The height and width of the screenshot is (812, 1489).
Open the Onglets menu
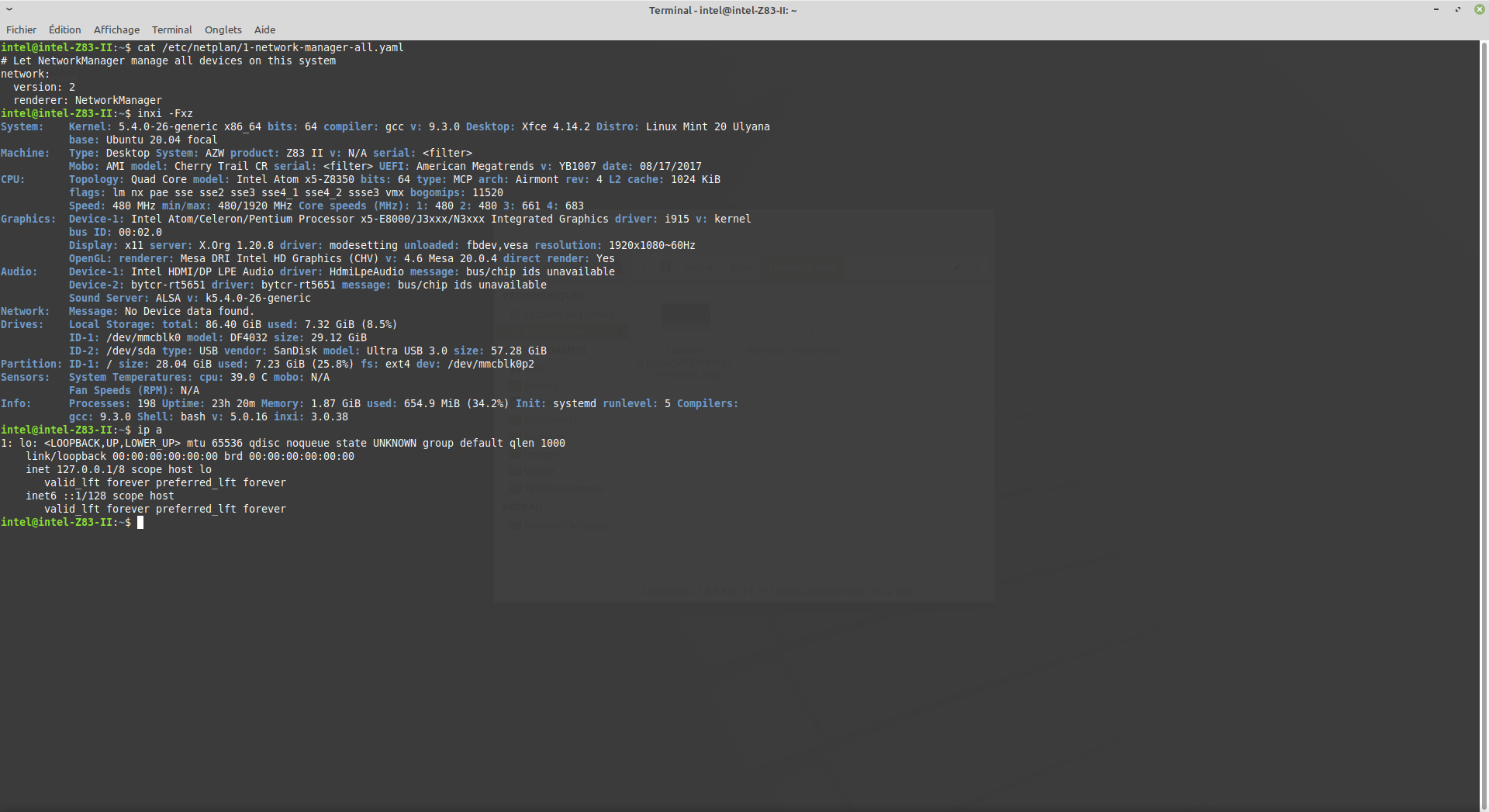(223, 29)
